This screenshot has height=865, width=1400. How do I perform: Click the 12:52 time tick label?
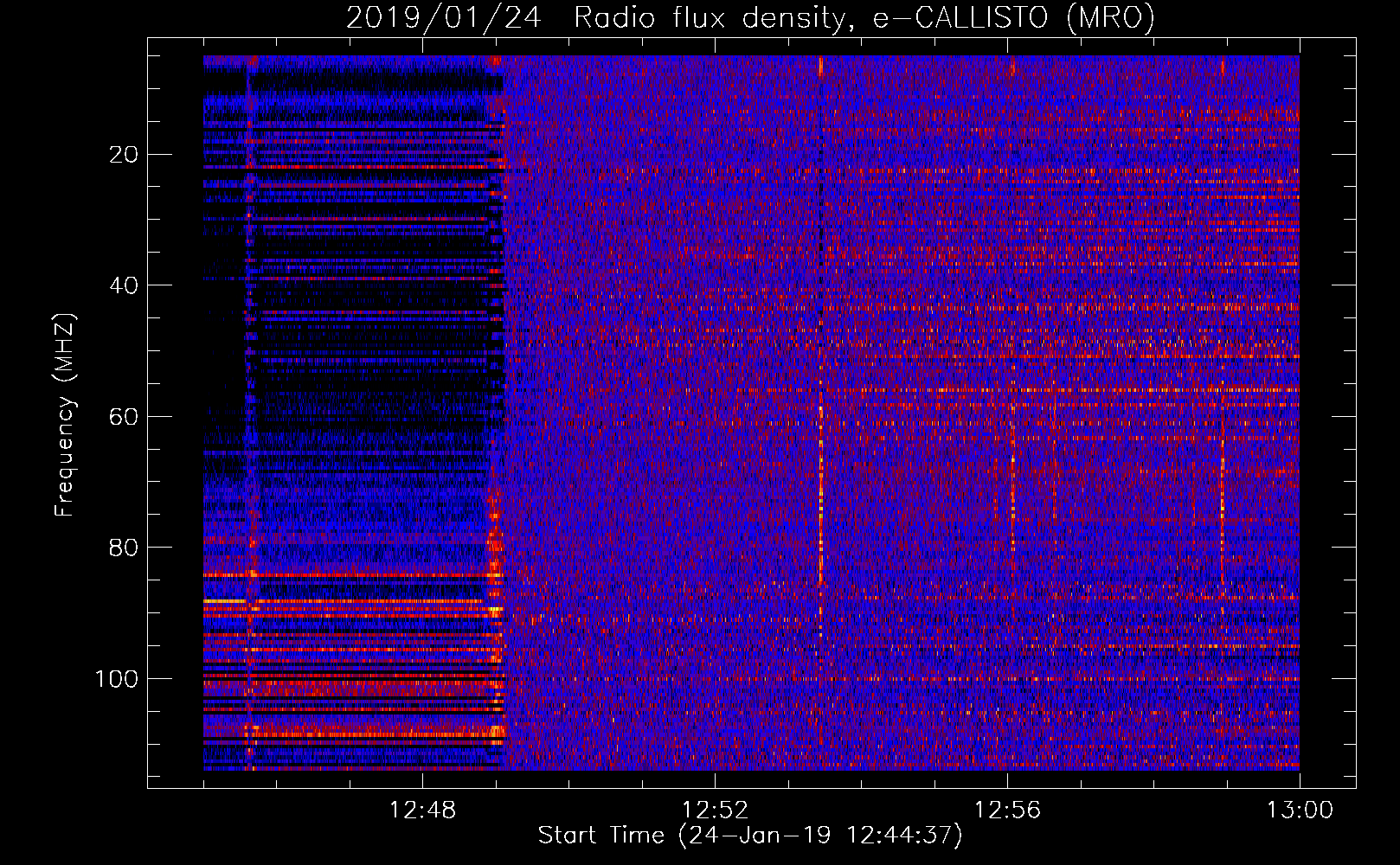715,811
